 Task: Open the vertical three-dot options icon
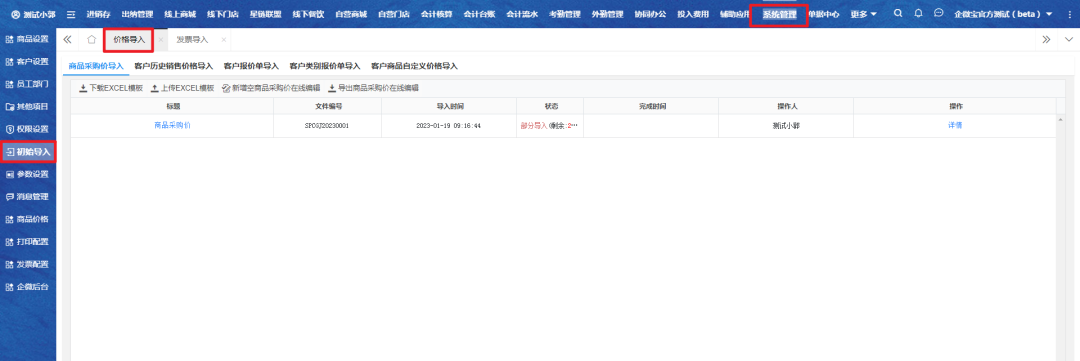(x=1069, y=14)
